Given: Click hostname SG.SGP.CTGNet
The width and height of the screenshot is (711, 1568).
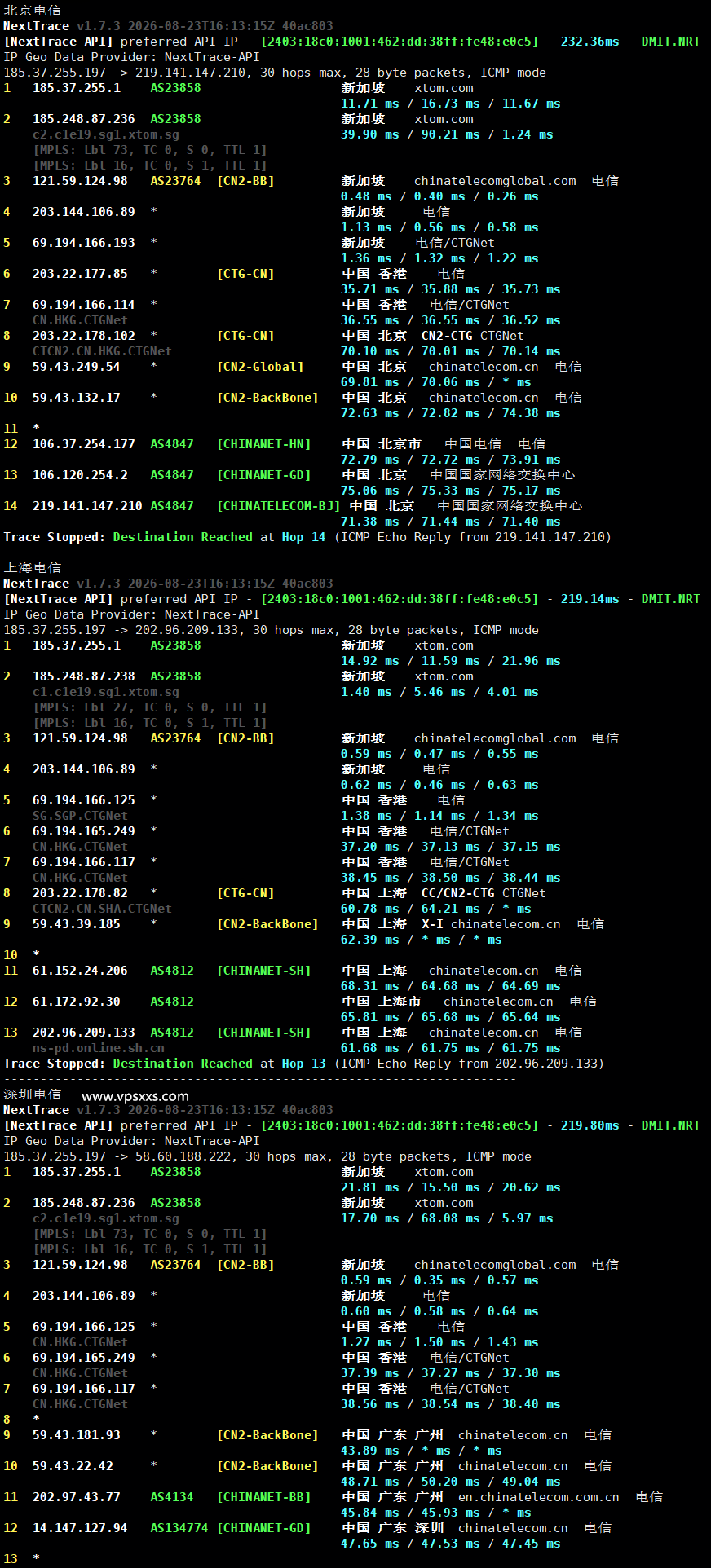Looking at the screenshot, I should 80,816.
